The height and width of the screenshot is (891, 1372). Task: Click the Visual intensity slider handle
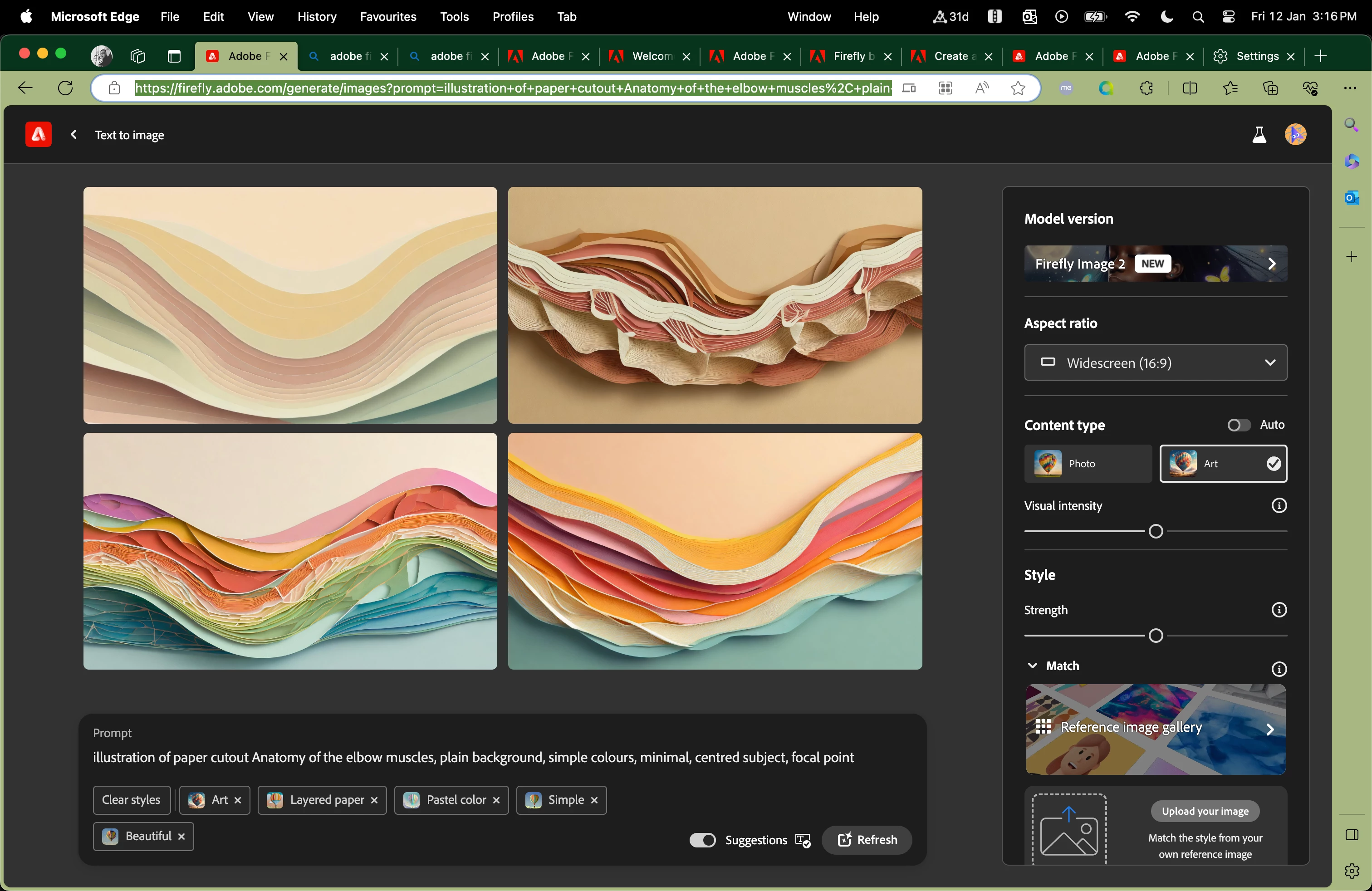[x=1155, y=531]
